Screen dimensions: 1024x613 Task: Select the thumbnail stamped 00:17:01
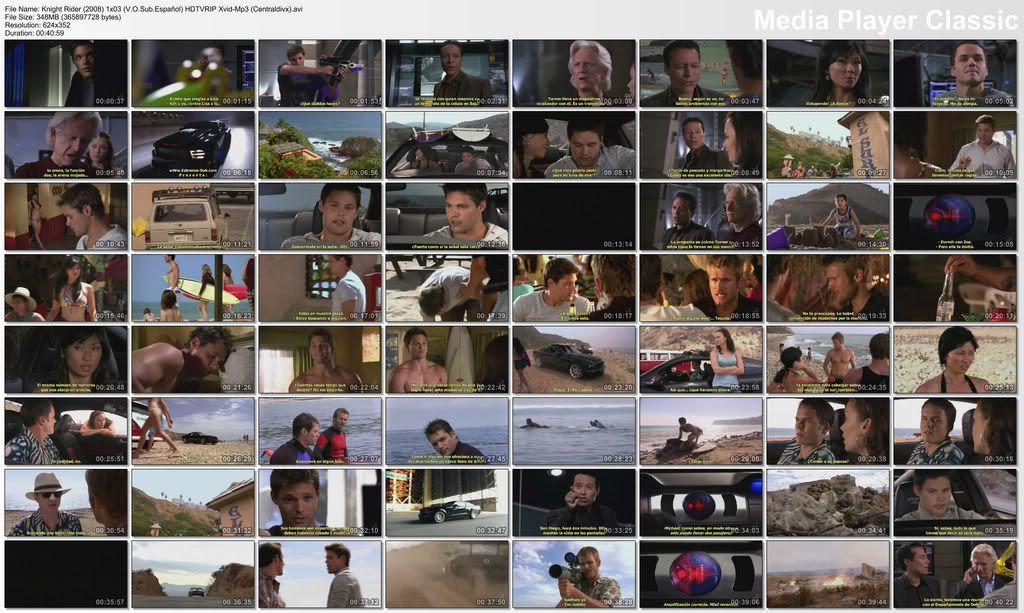(x=320, y=288)
